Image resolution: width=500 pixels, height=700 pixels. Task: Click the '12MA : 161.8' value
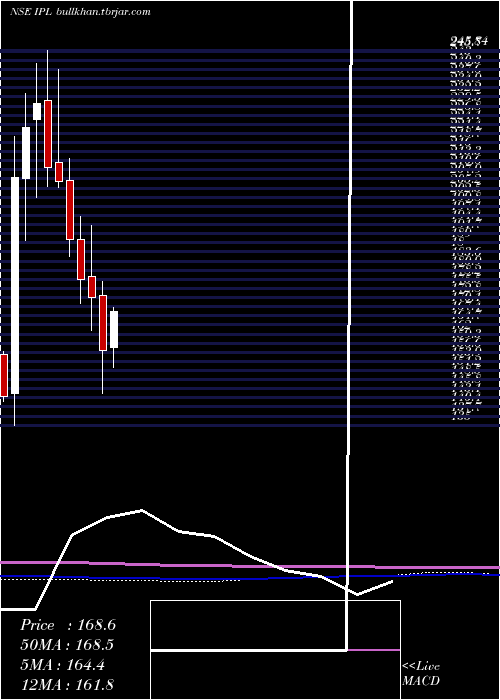point(67,684)
